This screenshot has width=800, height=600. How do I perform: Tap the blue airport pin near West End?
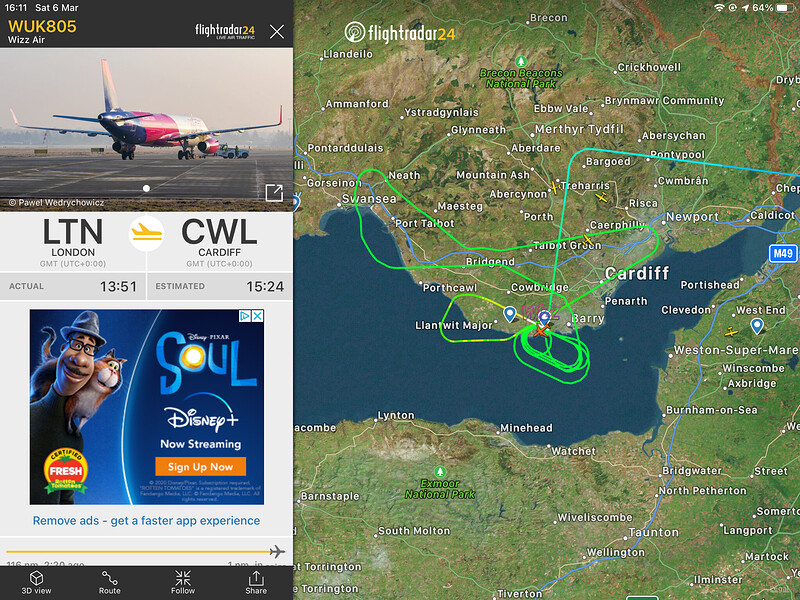[x=757, y=326]
